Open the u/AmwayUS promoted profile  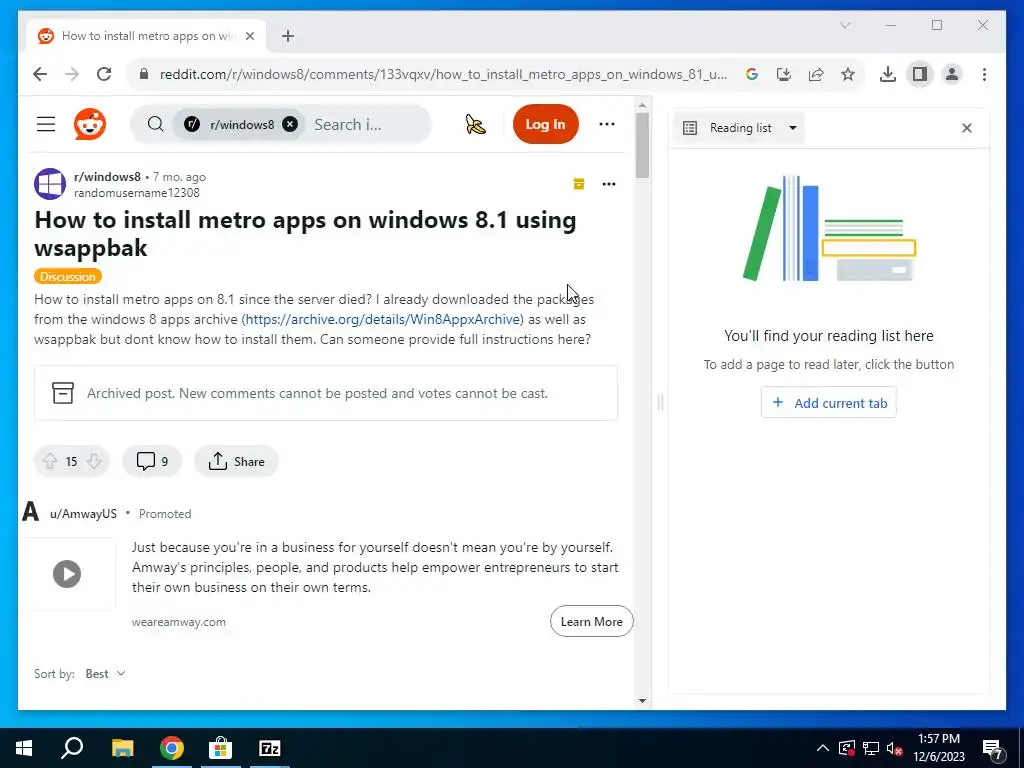click(84, 514)
